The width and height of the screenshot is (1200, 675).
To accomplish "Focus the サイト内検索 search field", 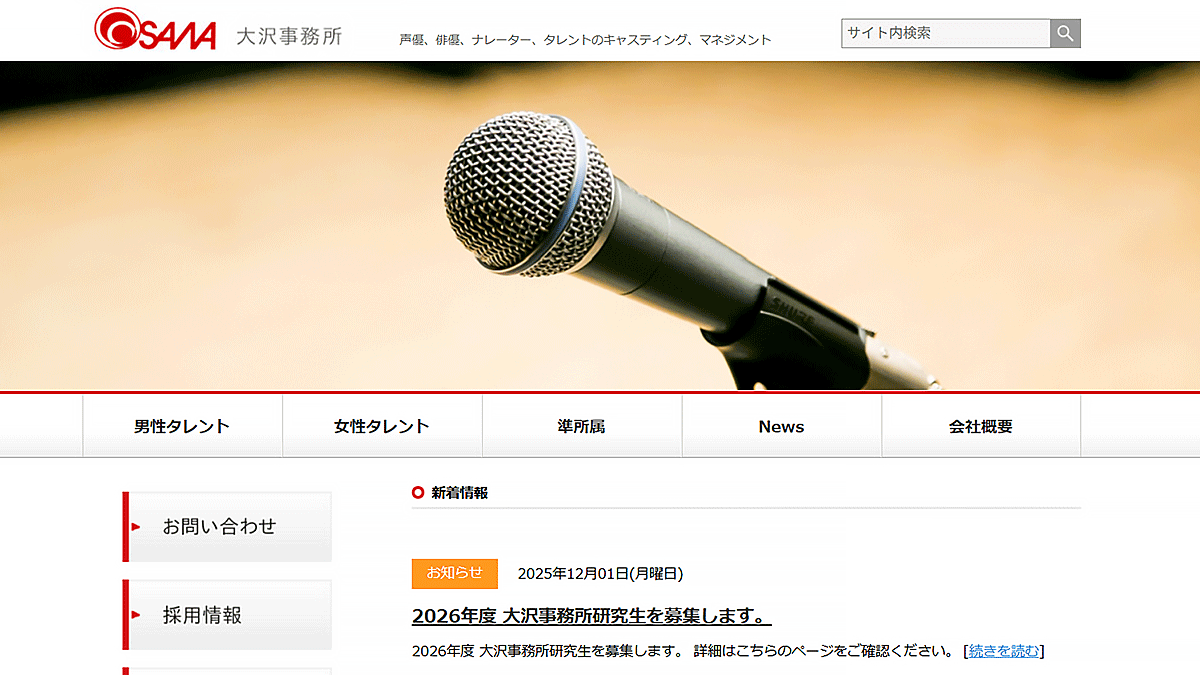I will (x=945, y=33).
